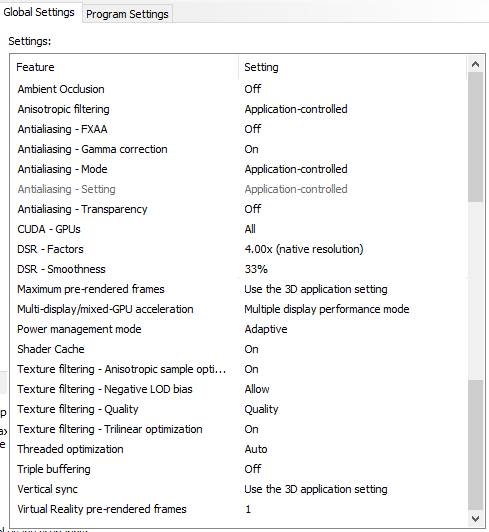Open Off setting for Antialiasing - FXAA
The width and height of the screenshot is (489, 532).
[253, 129]
